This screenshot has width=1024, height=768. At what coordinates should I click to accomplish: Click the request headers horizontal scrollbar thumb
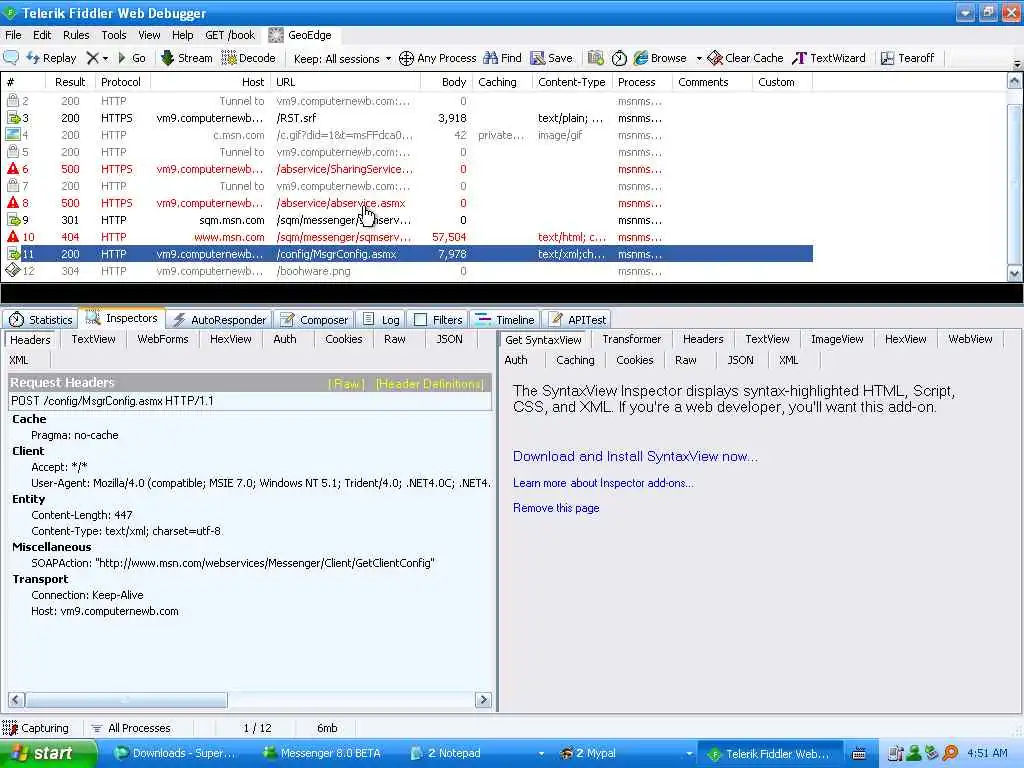point(127,699)
